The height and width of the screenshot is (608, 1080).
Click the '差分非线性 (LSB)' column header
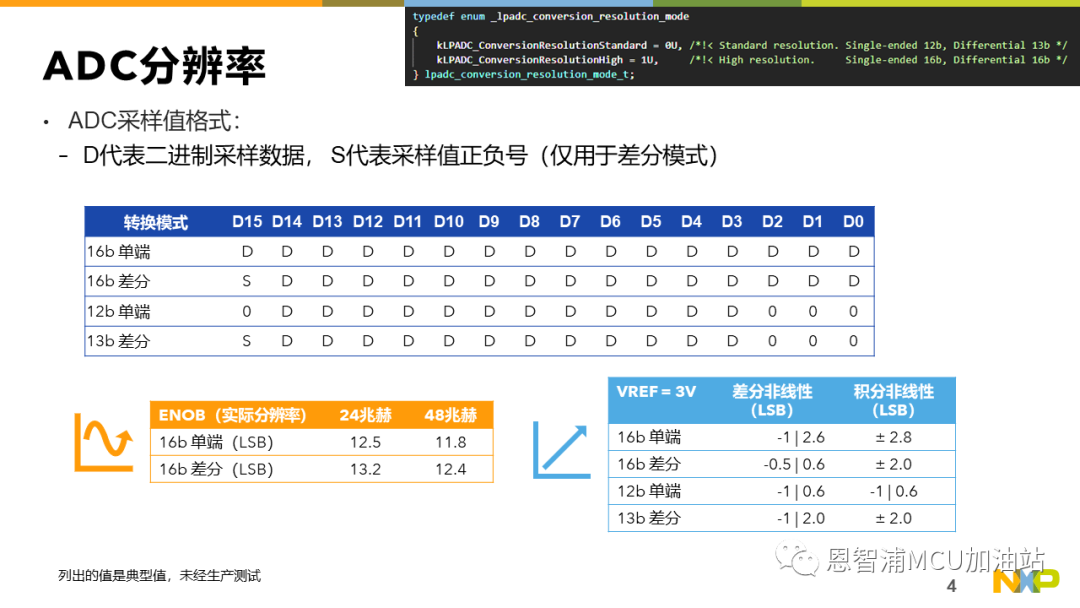[x=772, y=401]
